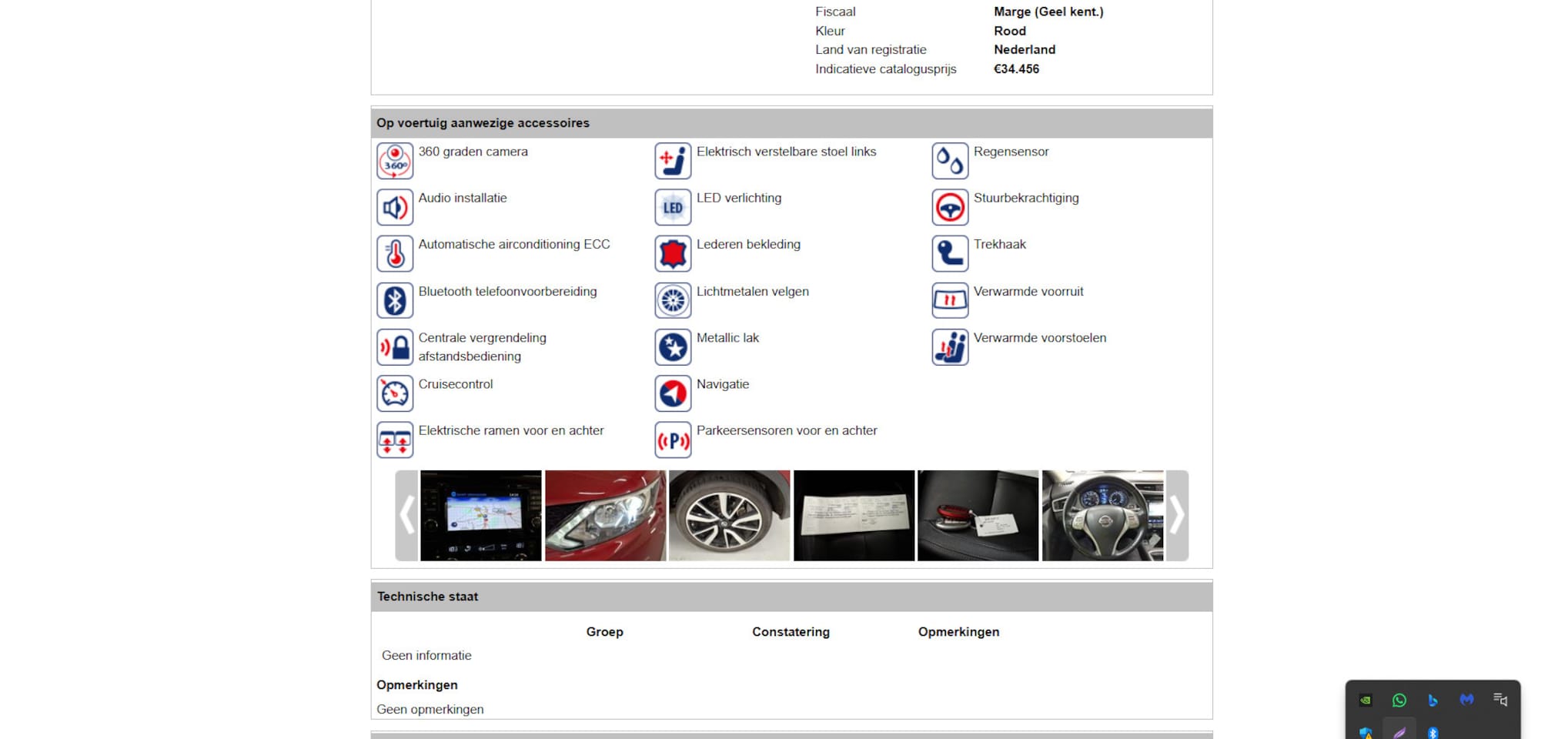Open the alloy wheel photo thumbnail

[x=729, y=515]
